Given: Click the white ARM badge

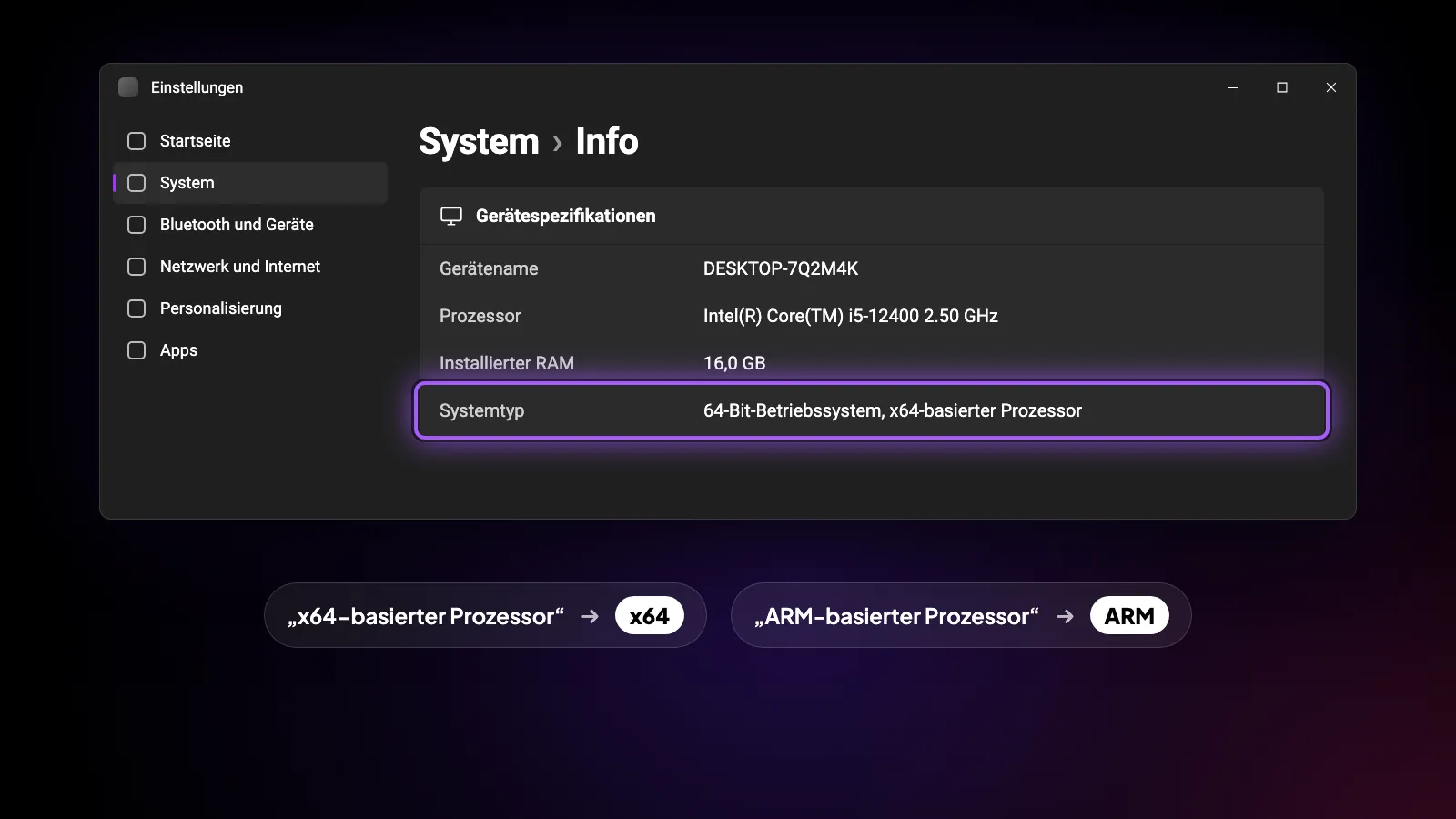Looking at the screenshot, I should click(1129, 616).
